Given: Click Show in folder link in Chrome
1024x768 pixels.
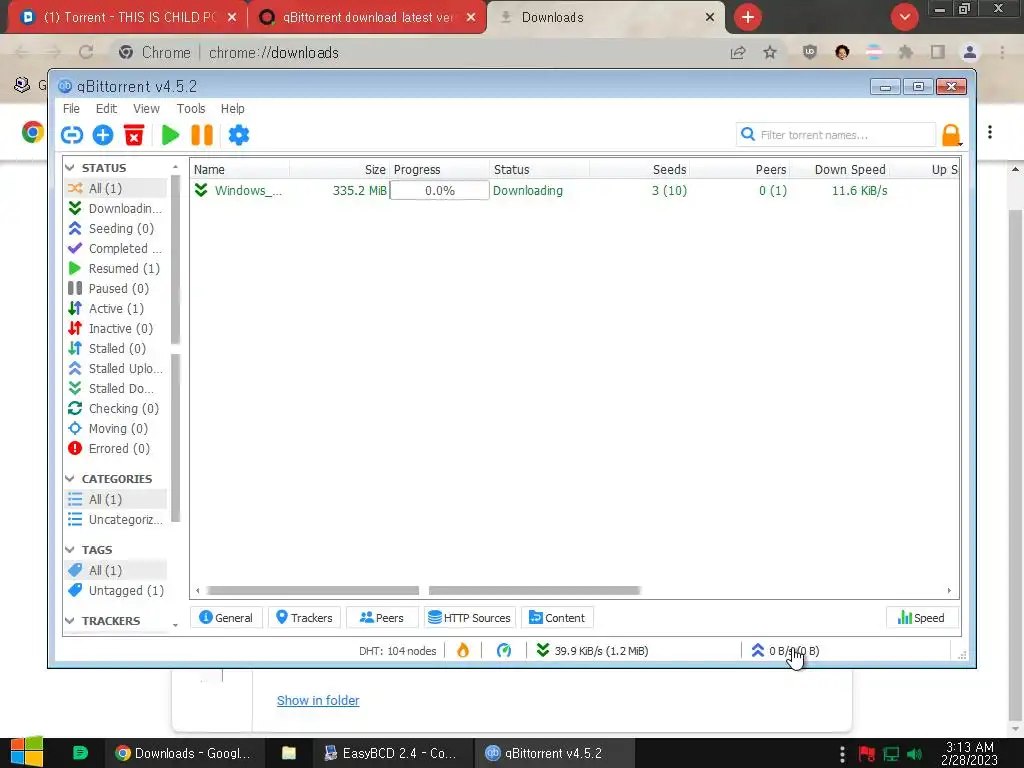Looking at the screenshot, I should pyautogui.click(x=318, y=701).
